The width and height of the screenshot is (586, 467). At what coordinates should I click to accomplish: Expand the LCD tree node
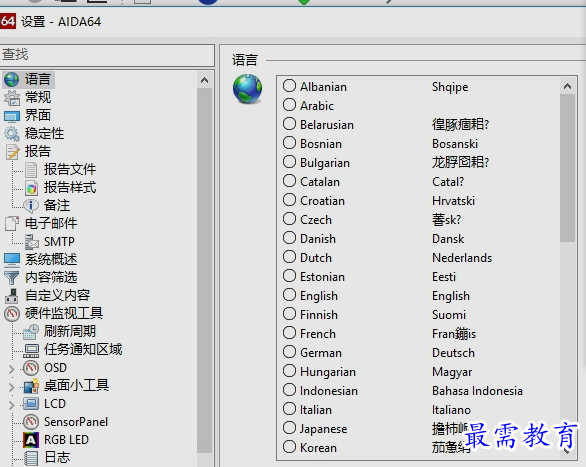click(12, 405)
